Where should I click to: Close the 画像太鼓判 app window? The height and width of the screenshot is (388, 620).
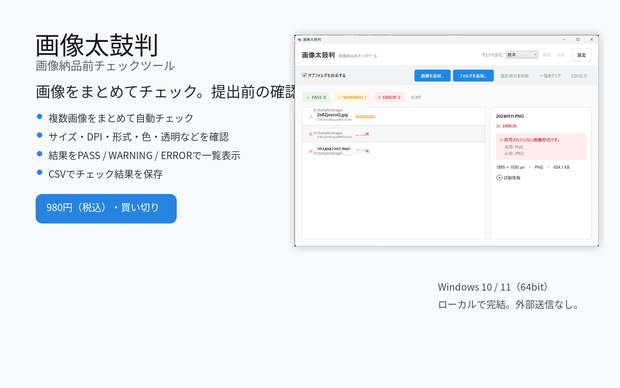(x=592, y=40)
